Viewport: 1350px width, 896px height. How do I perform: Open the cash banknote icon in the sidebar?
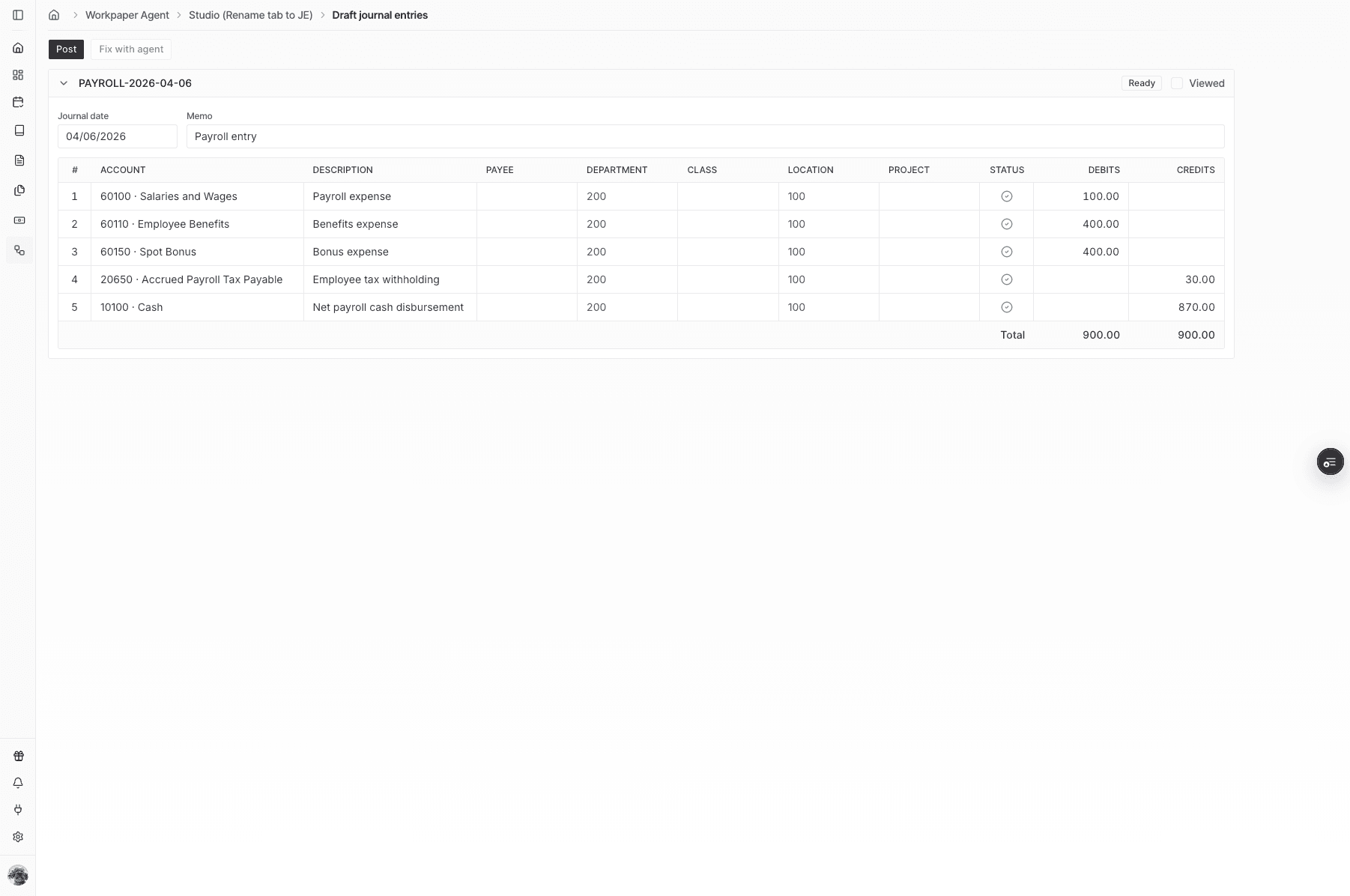19,220
